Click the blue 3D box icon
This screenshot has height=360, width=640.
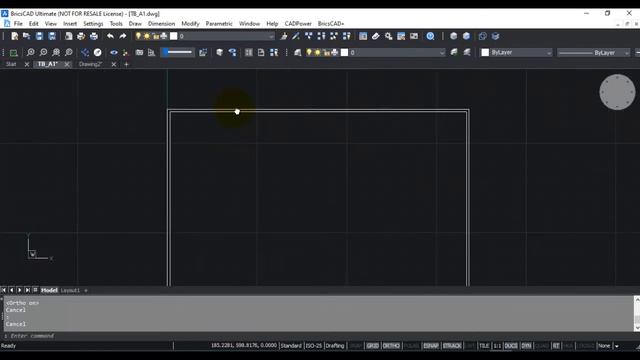tap(466, 36)
